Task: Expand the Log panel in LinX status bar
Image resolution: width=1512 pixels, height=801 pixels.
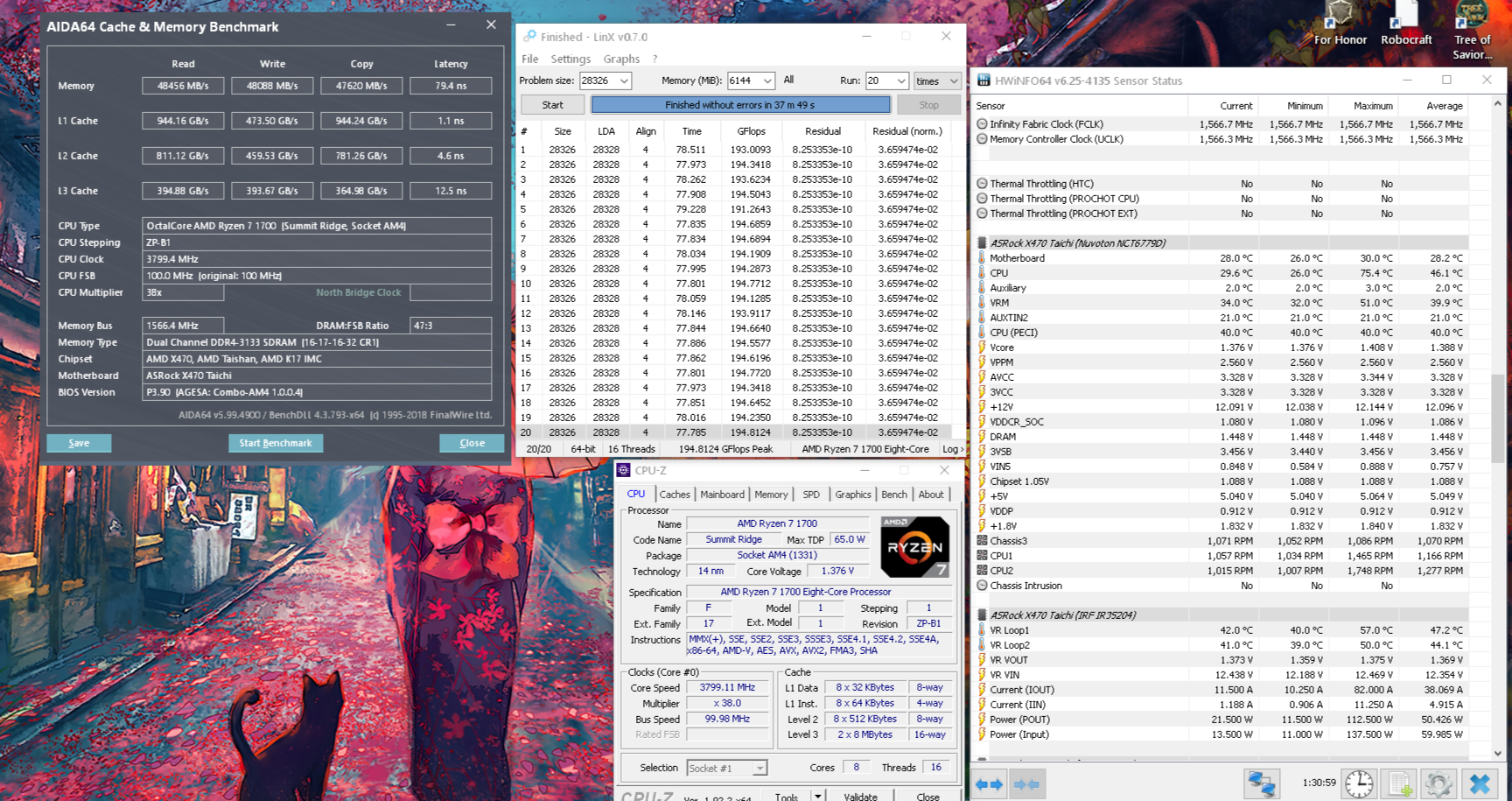Action: click(953, 449)
